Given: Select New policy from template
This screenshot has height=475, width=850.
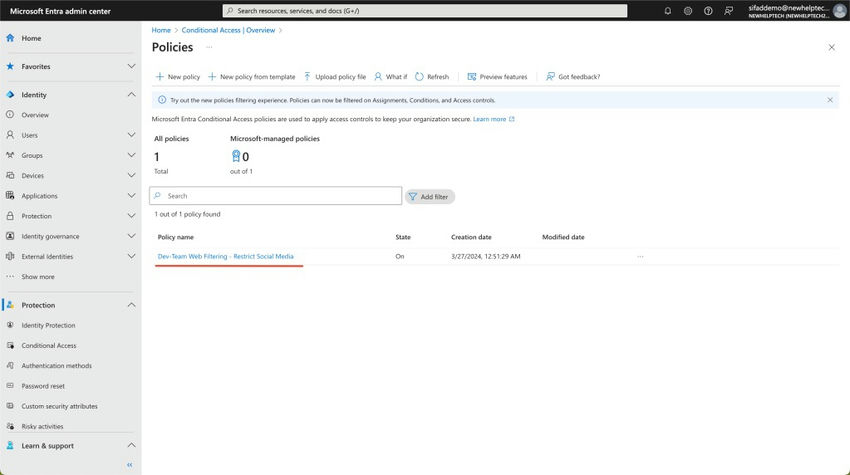Looking at the screenshot, I should click(x=252, y=77).
